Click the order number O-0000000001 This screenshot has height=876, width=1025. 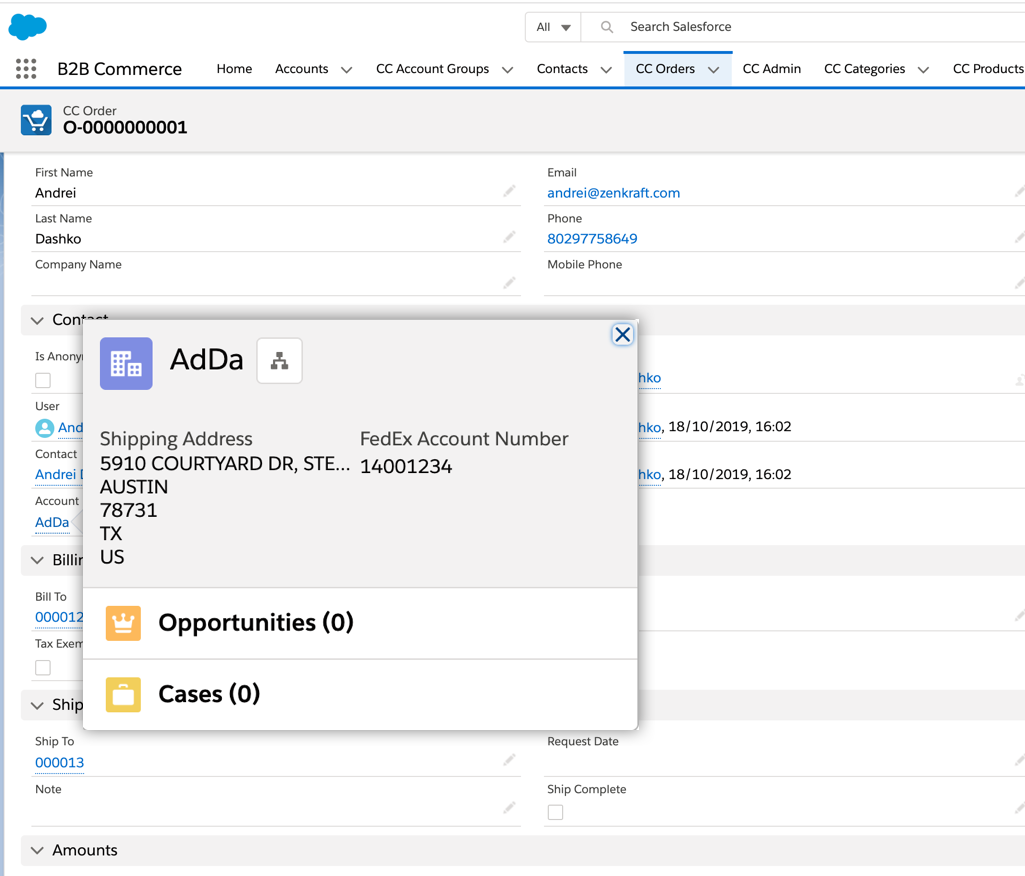125,127
